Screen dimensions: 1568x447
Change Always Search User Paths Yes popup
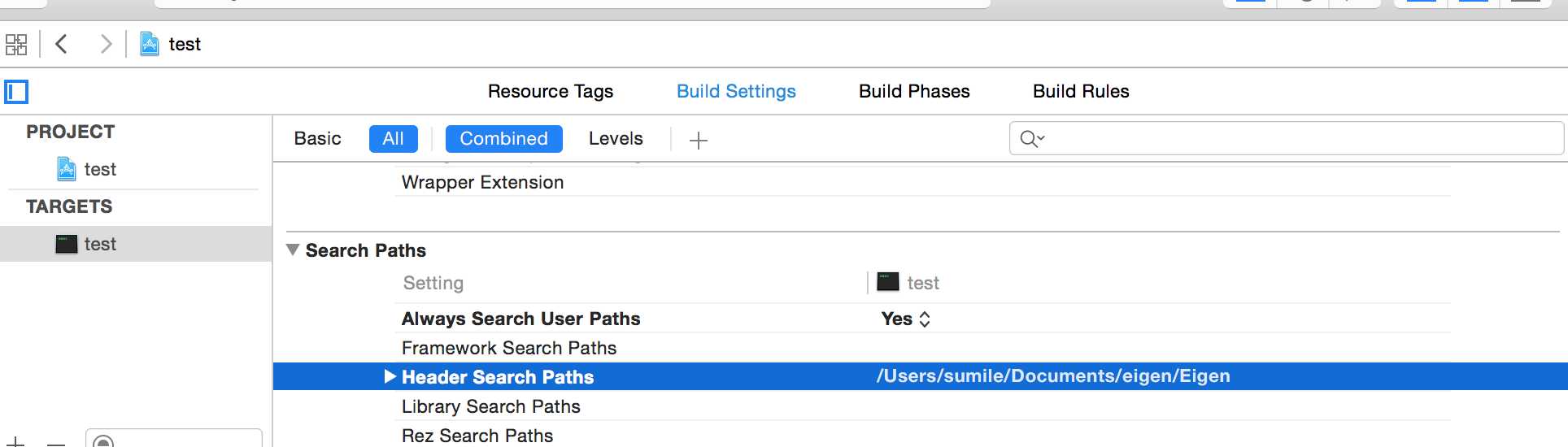coord(905,319)
